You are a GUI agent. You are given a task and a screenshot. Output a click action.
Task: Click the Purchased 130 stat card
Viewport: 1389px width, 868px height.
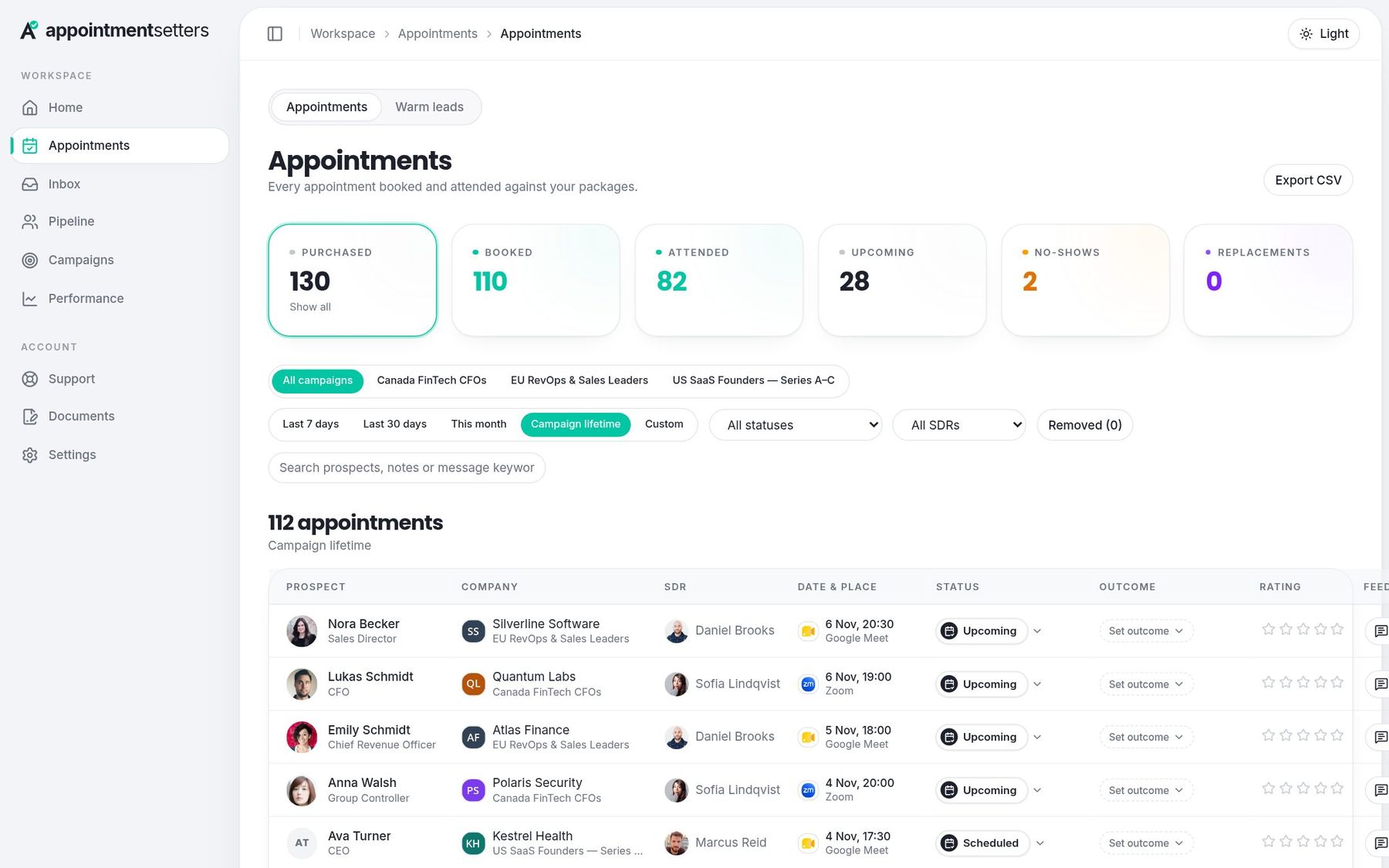tap(353, 280)
